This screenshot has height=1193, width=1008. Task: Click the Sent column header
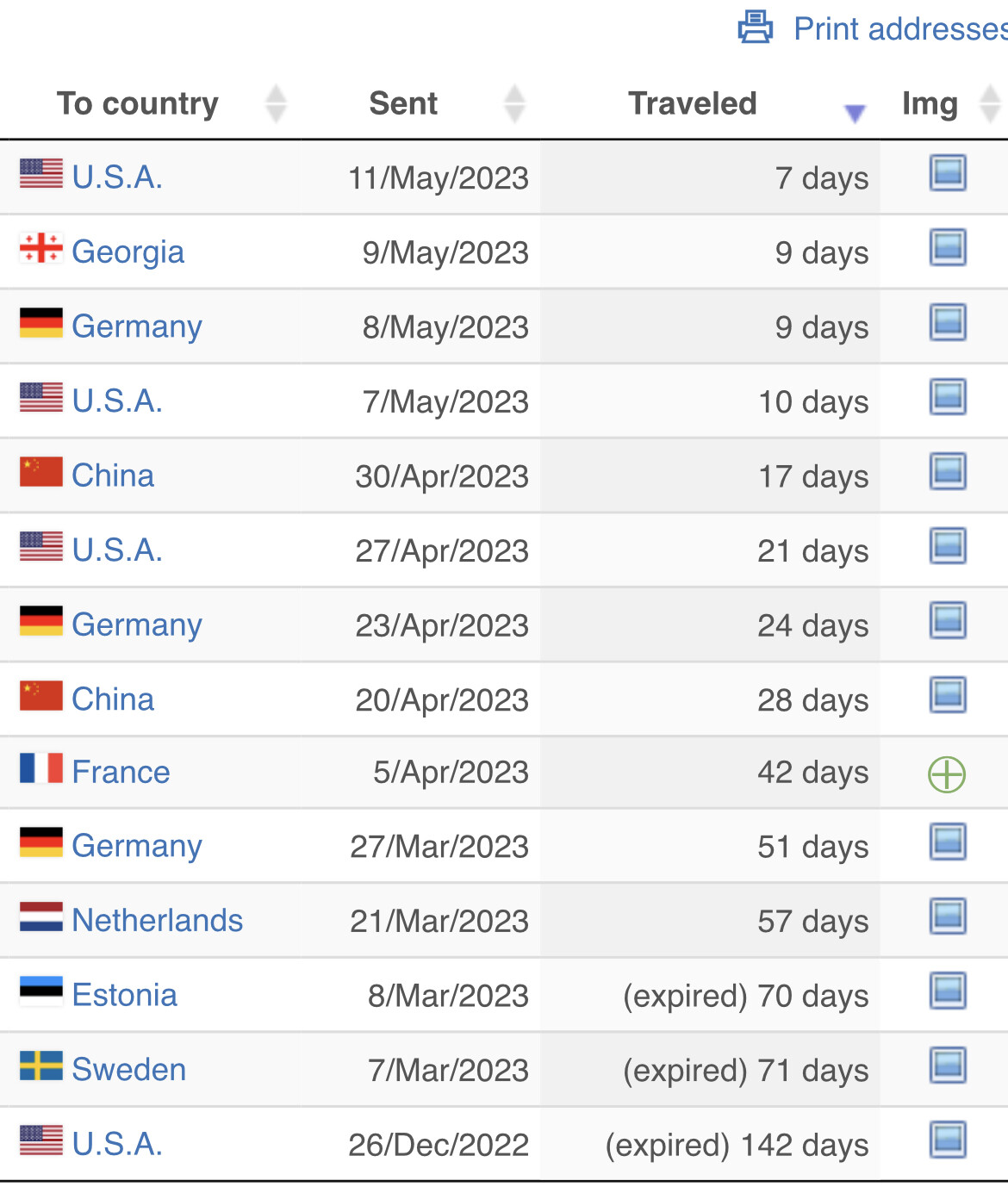[403, 103]
